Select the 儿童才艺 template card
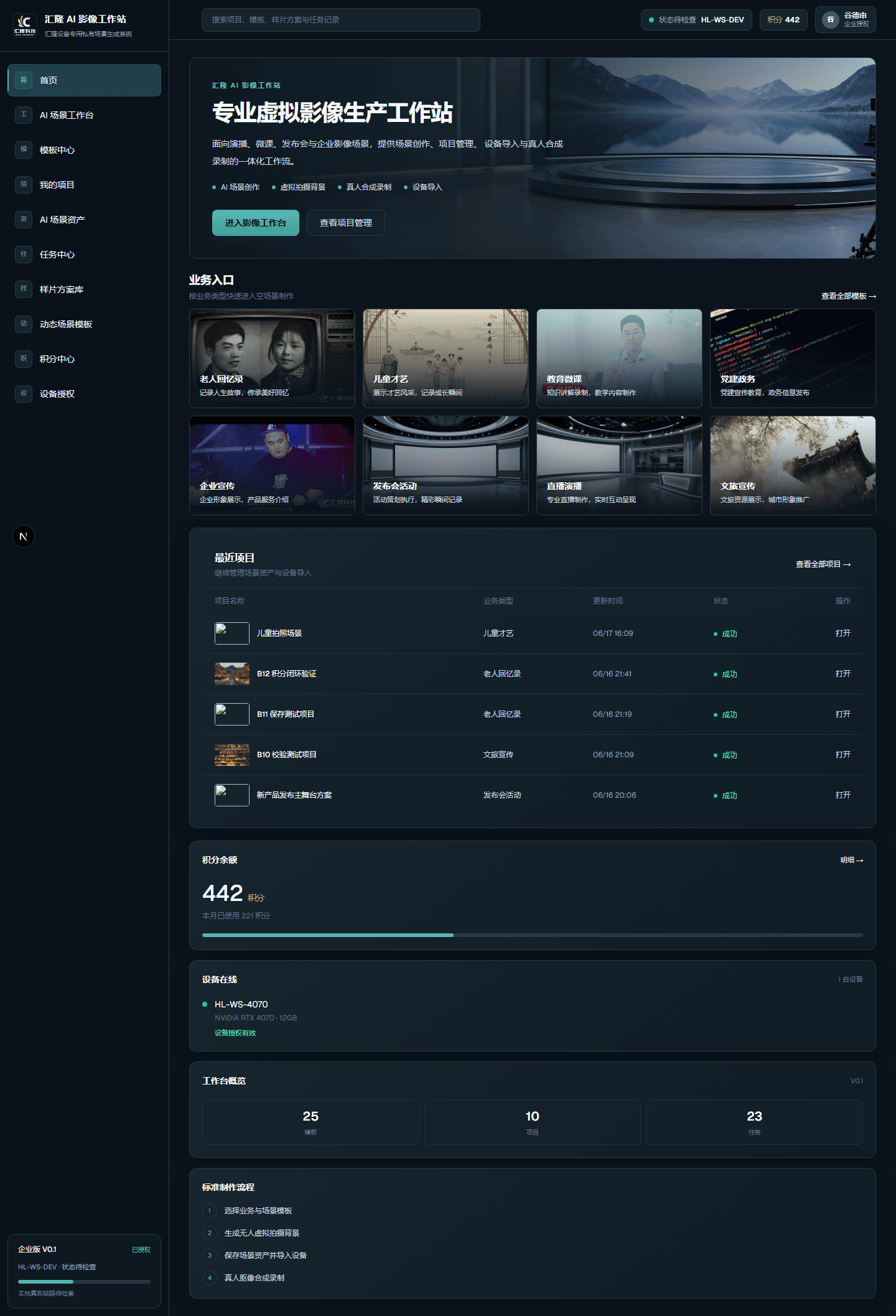896x1316 pixels. (446, 358)
